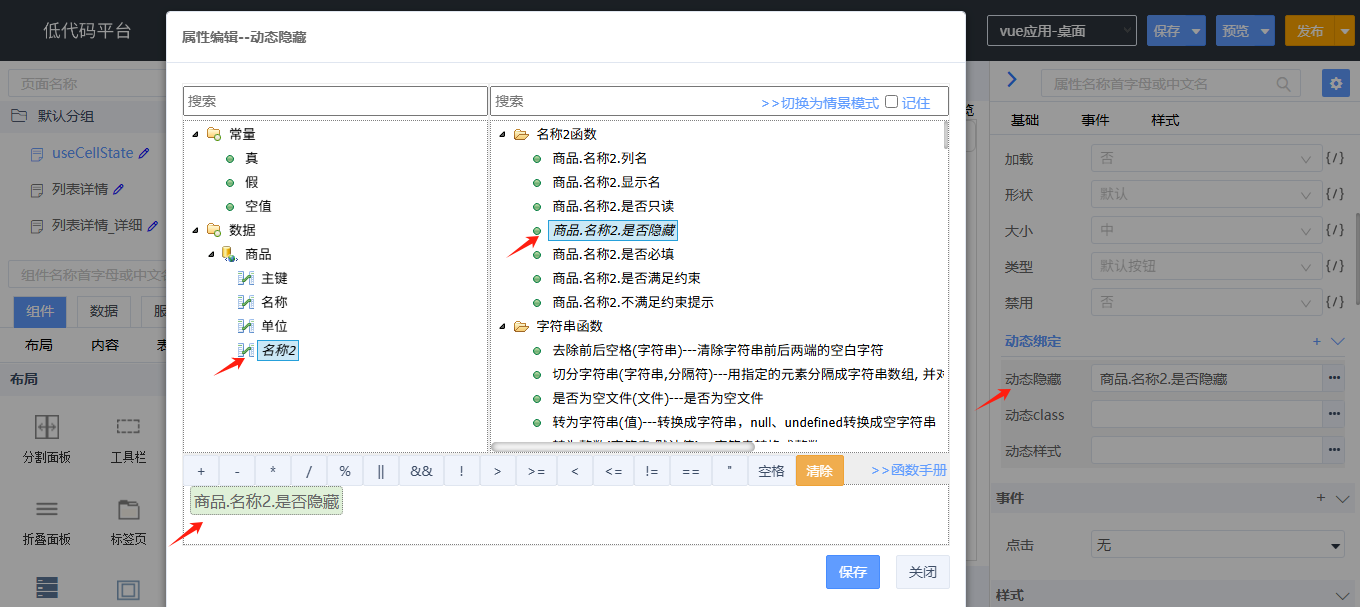Click the horizontal scrollbar in function list
1360x607 pixels.
point(622,447)
